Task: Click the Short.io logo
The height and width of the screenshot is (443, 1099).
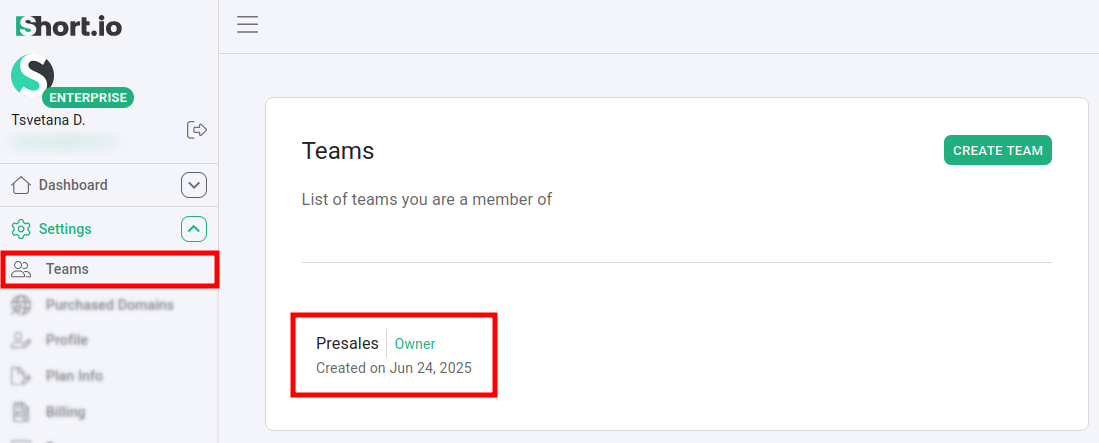Action: 69,26
